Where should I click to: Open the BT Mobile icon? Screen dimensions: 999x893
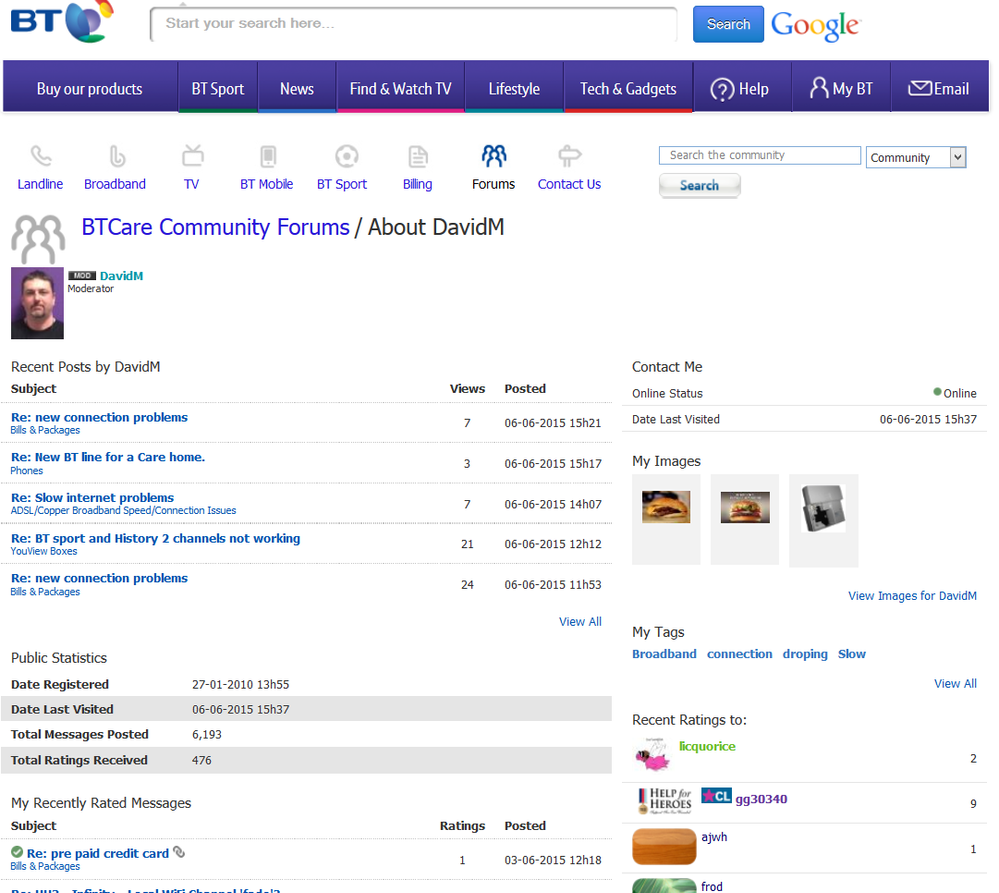click(x=268, y=156)
